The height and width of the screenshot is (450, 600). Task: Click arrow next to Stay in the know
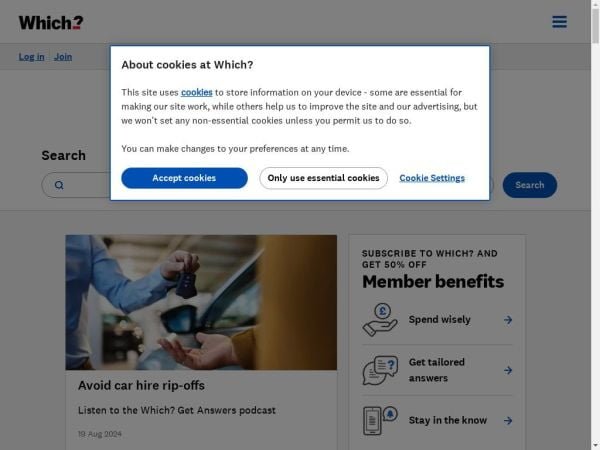click(508, 421)
